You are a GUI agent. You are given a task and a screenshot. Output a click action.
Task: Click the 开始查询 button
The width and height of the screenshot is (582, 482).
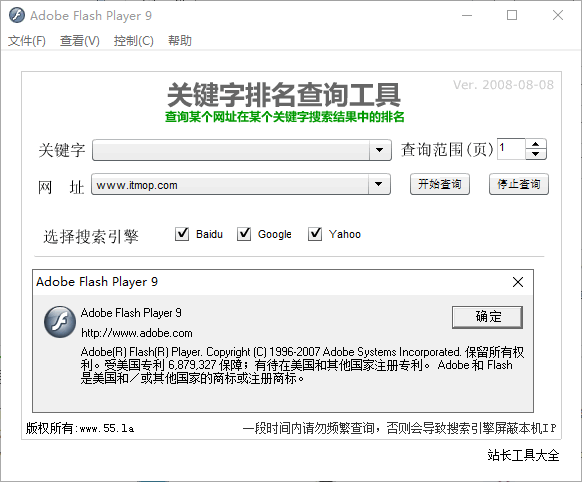(x=440, y=184)
